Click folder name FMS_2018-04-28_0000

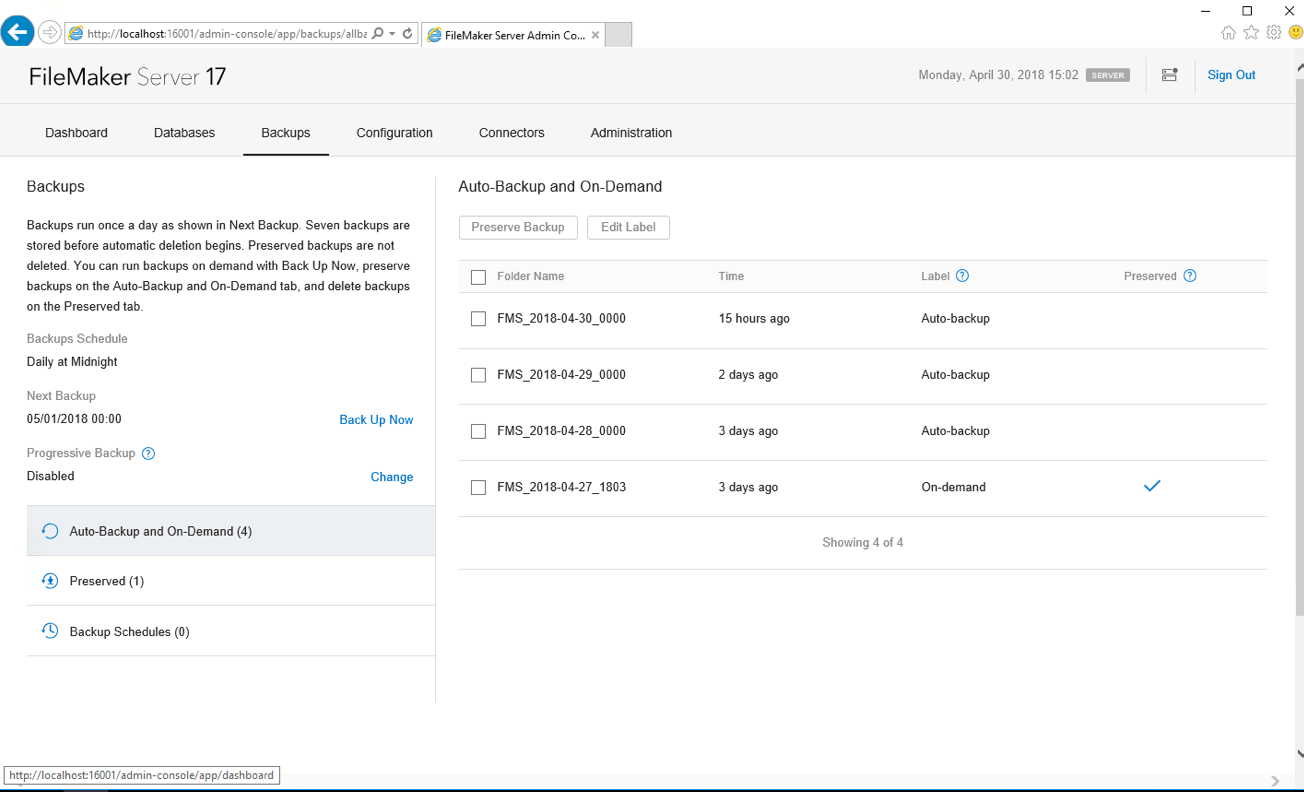click(561, 431)
